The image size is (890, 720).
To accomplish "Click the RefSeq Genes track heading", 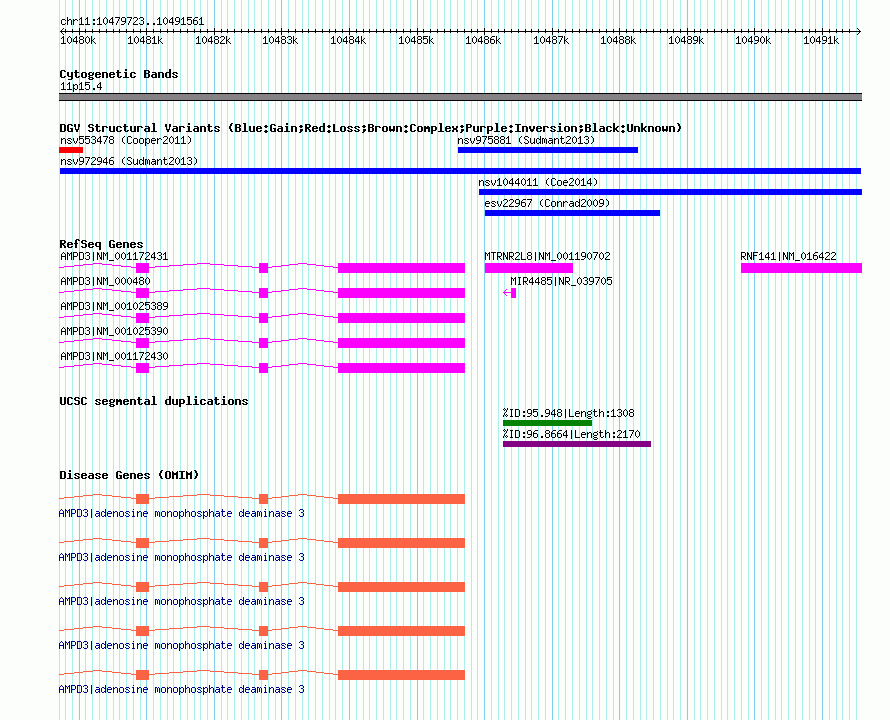I will point(101,244).
